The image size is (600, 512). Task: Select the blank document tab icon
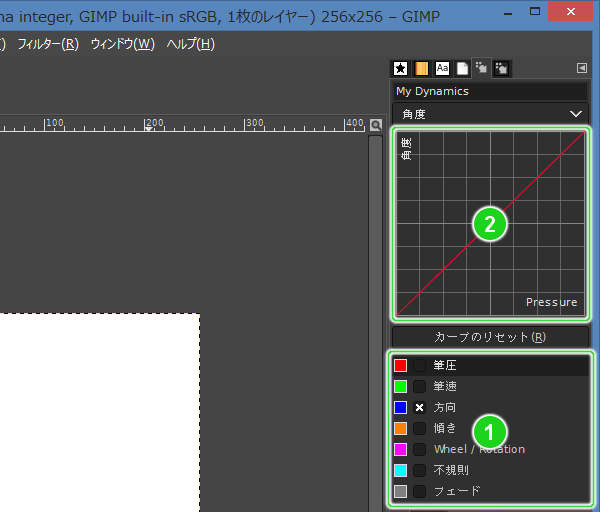point(462,68)
